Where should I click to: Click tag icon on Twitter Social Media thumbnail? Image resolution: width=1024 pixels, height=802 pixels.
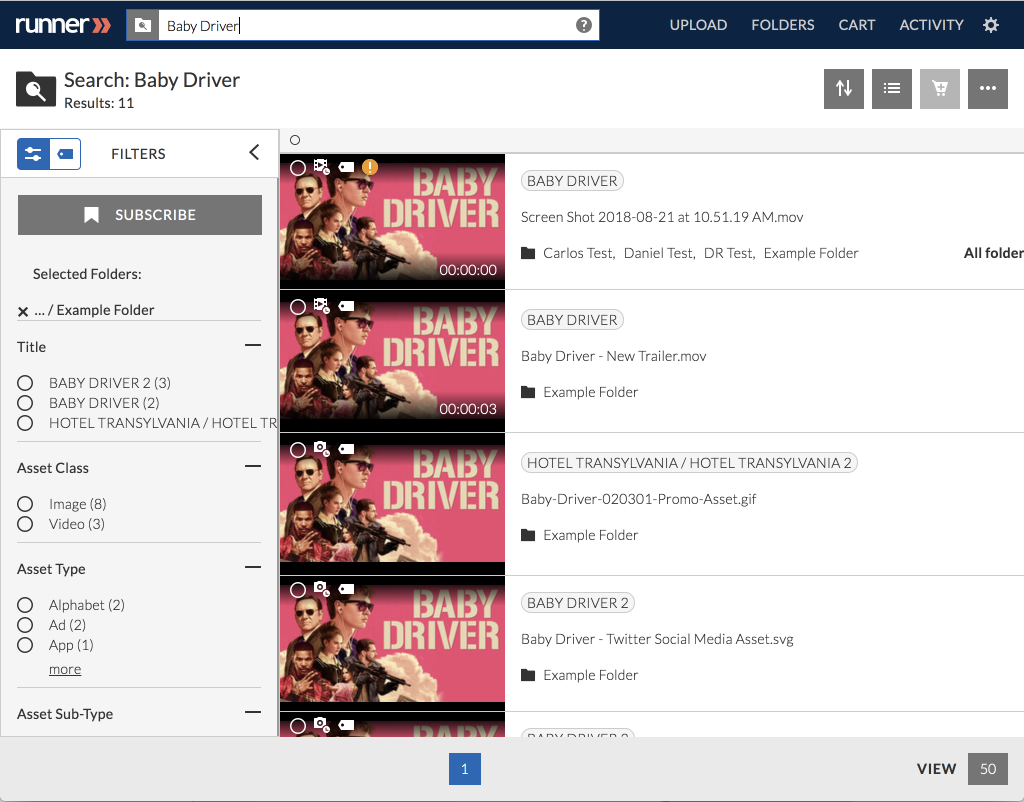pos(346,589)
